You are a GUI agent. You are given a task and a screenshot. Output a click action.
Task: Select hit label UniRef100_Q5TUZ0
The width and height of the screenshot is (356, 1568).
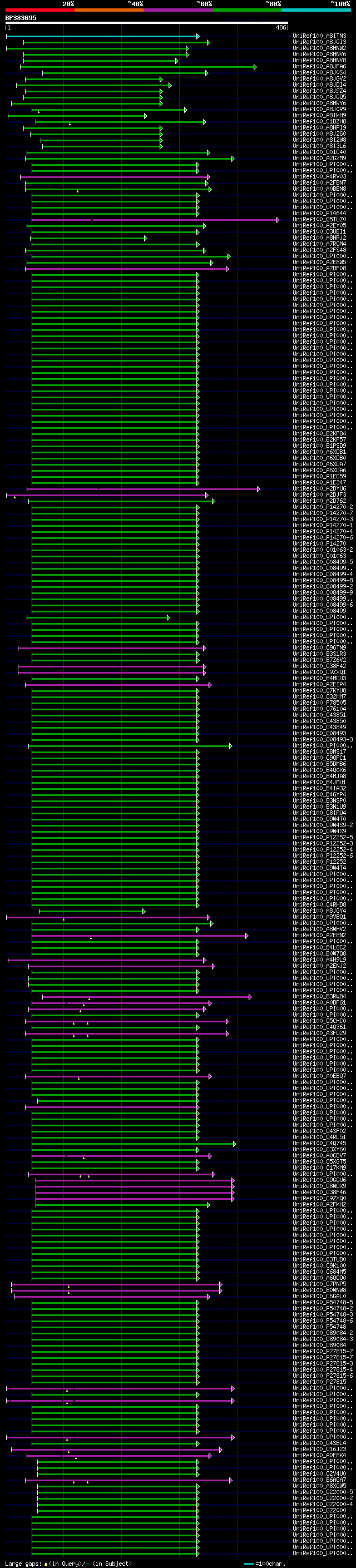coord(319,220)
